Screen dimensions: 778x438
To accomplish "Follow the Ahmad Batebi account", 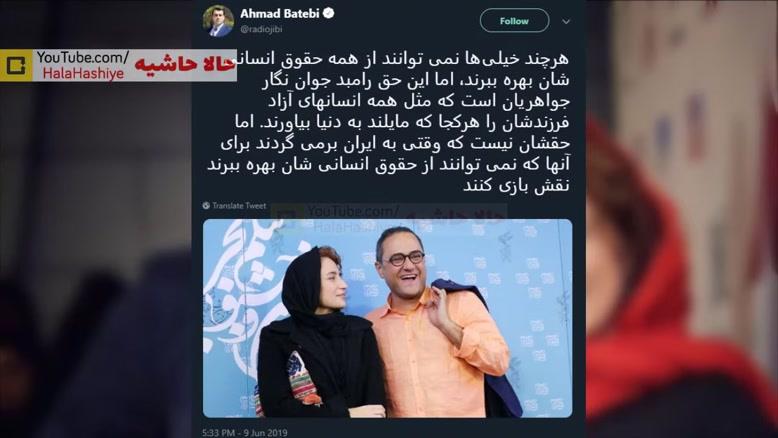I will (515, 21).
